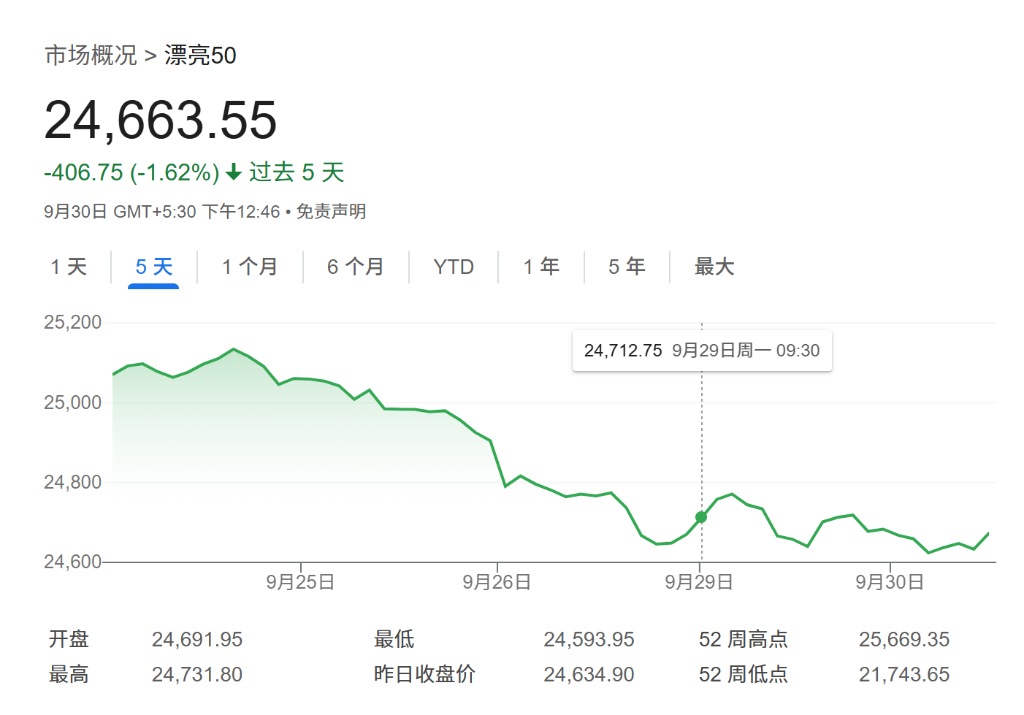Open the 市场概况 breadcrumb link
1024x715 pixels.
90,56
